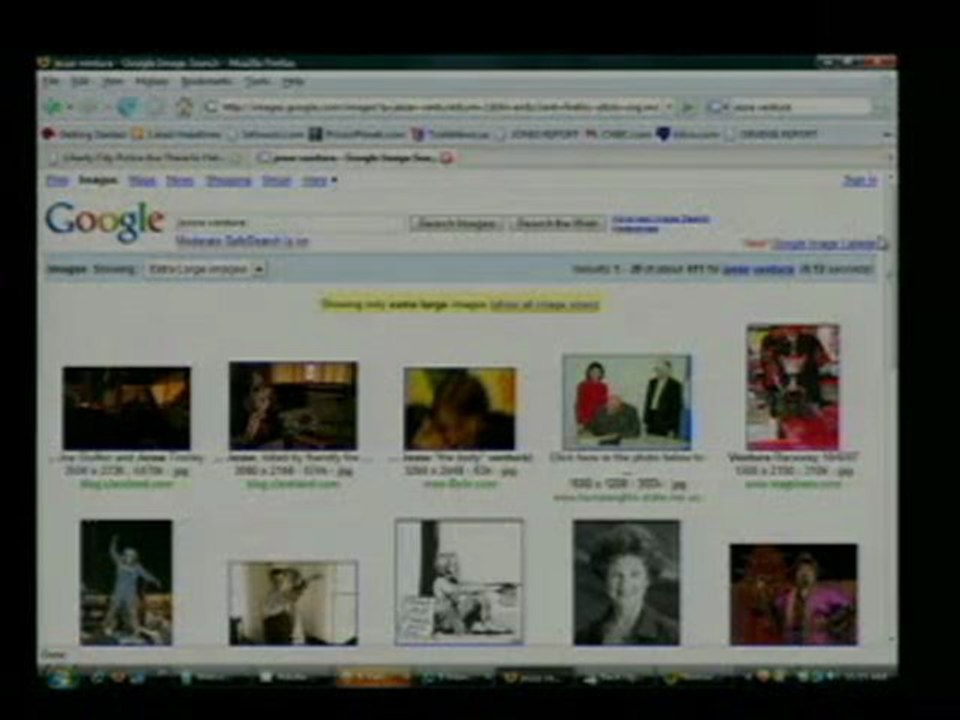The height and width of the screenshot is (720, 960).
Task: Click the Firefox taskbar button for jesse ventura
Action: tap(534, 677)
